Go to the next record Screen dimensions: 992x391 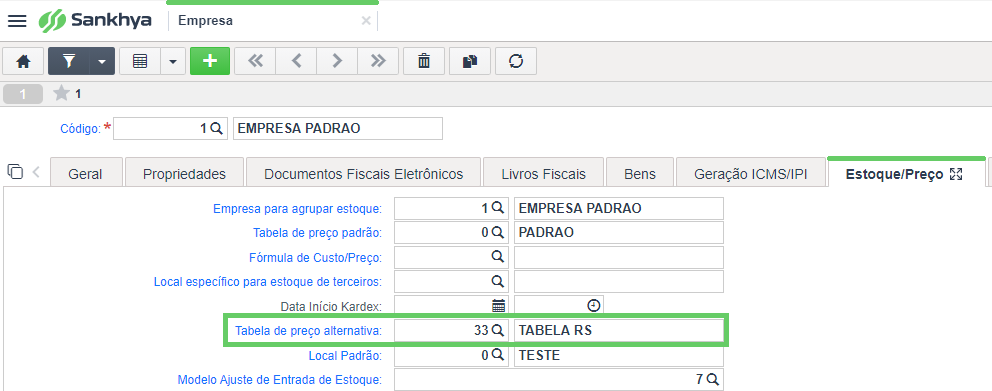[x=337, y=61]
